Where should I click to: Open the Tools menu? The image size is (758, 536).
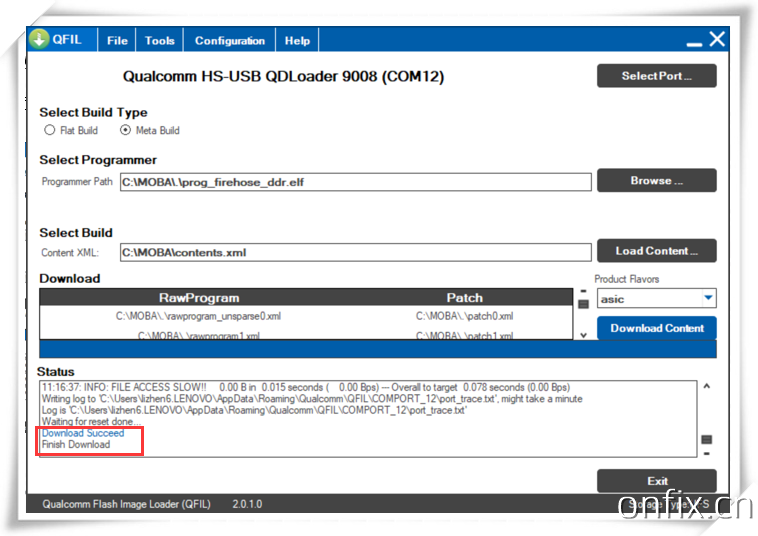click(x=159, y=41)
